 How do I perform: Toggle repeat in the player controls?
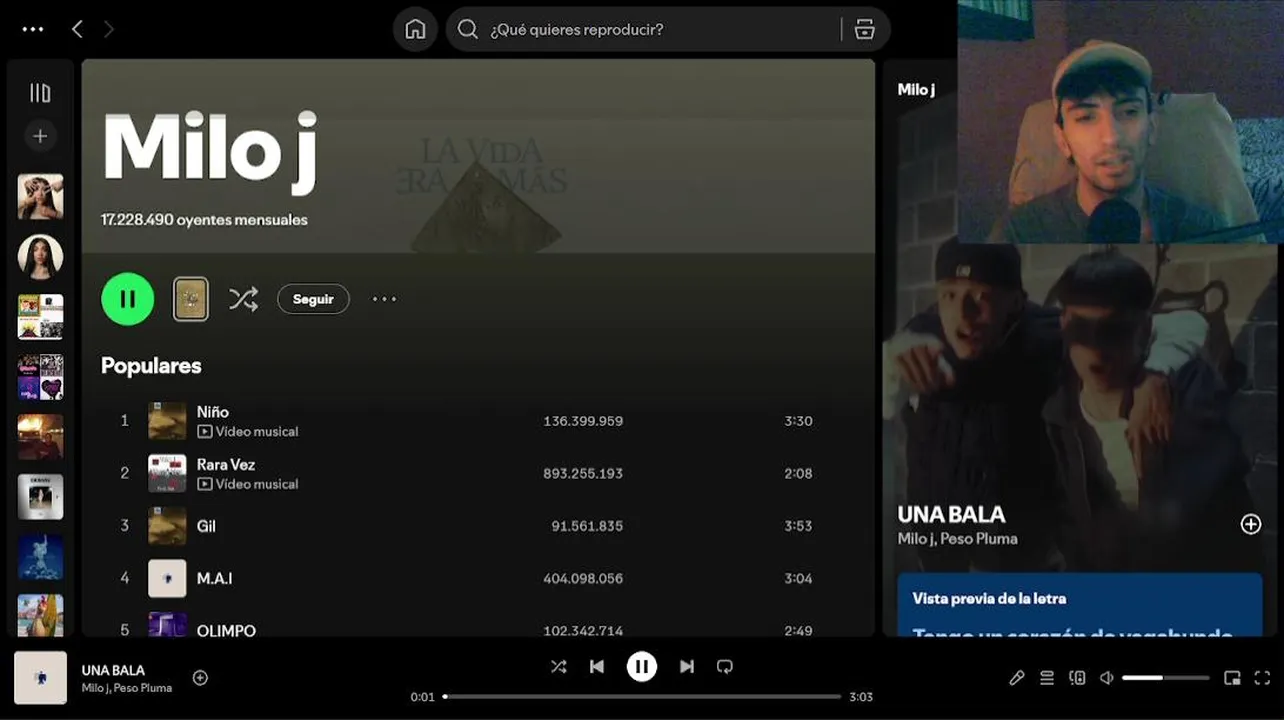pos(725,666)
